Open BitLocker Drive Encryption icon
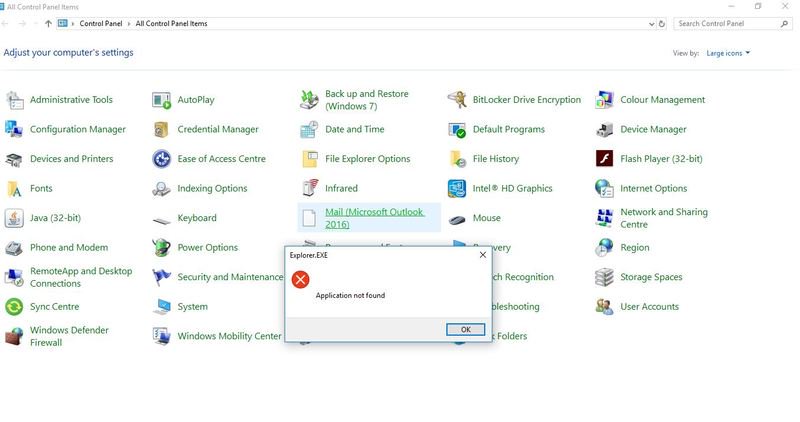 [457, 100]
